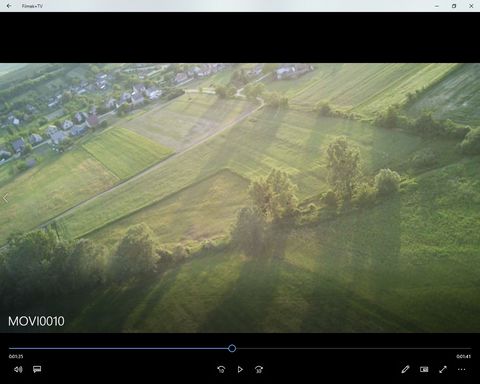Play the MOVI0010 video

(240, 369)
